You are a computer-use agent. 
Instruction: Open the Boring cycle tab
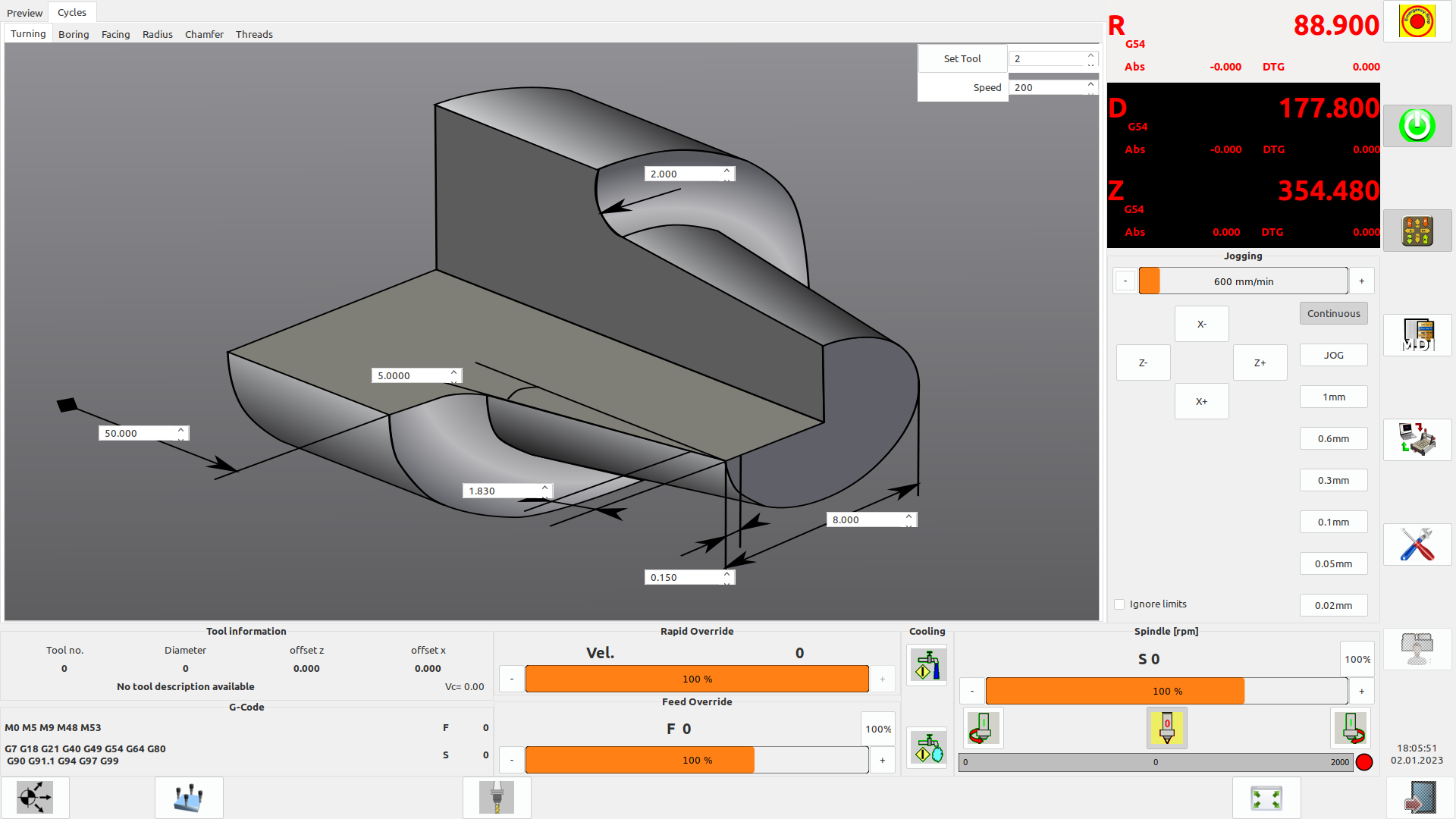(74, 34)
